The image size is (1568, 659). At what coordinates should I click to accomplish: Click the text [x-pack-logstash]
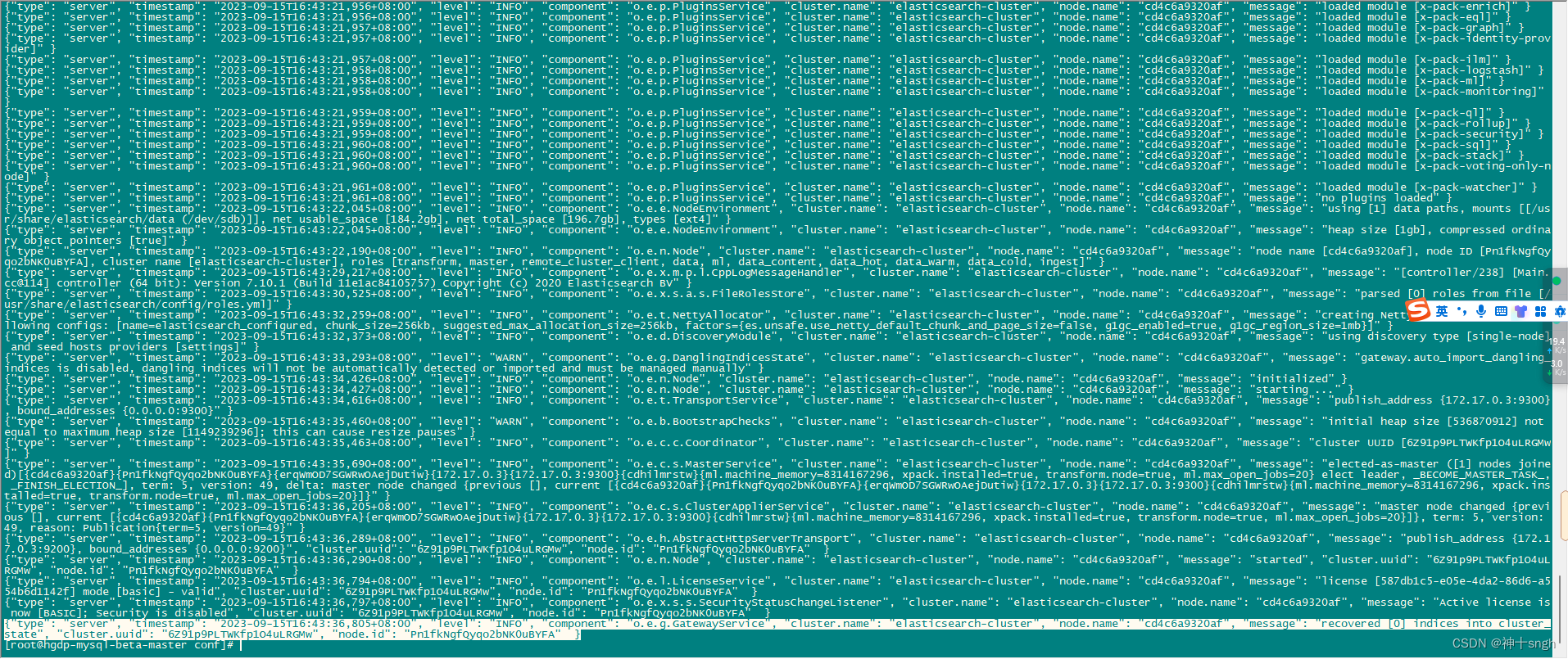[1473, 70]
